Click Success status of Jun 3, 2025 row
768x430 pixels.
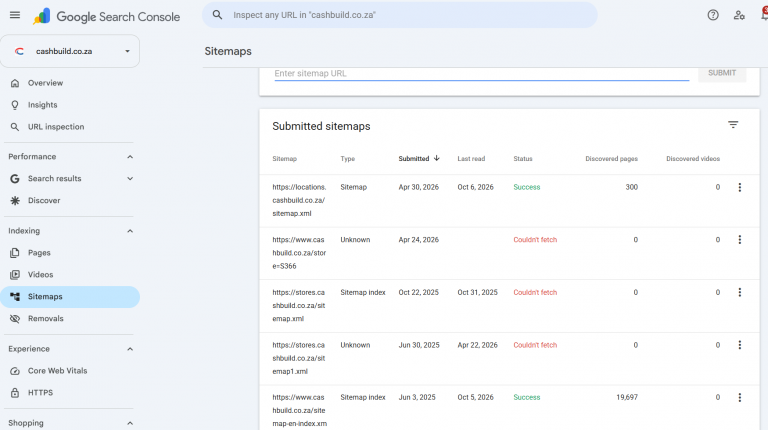pos(527,397)
